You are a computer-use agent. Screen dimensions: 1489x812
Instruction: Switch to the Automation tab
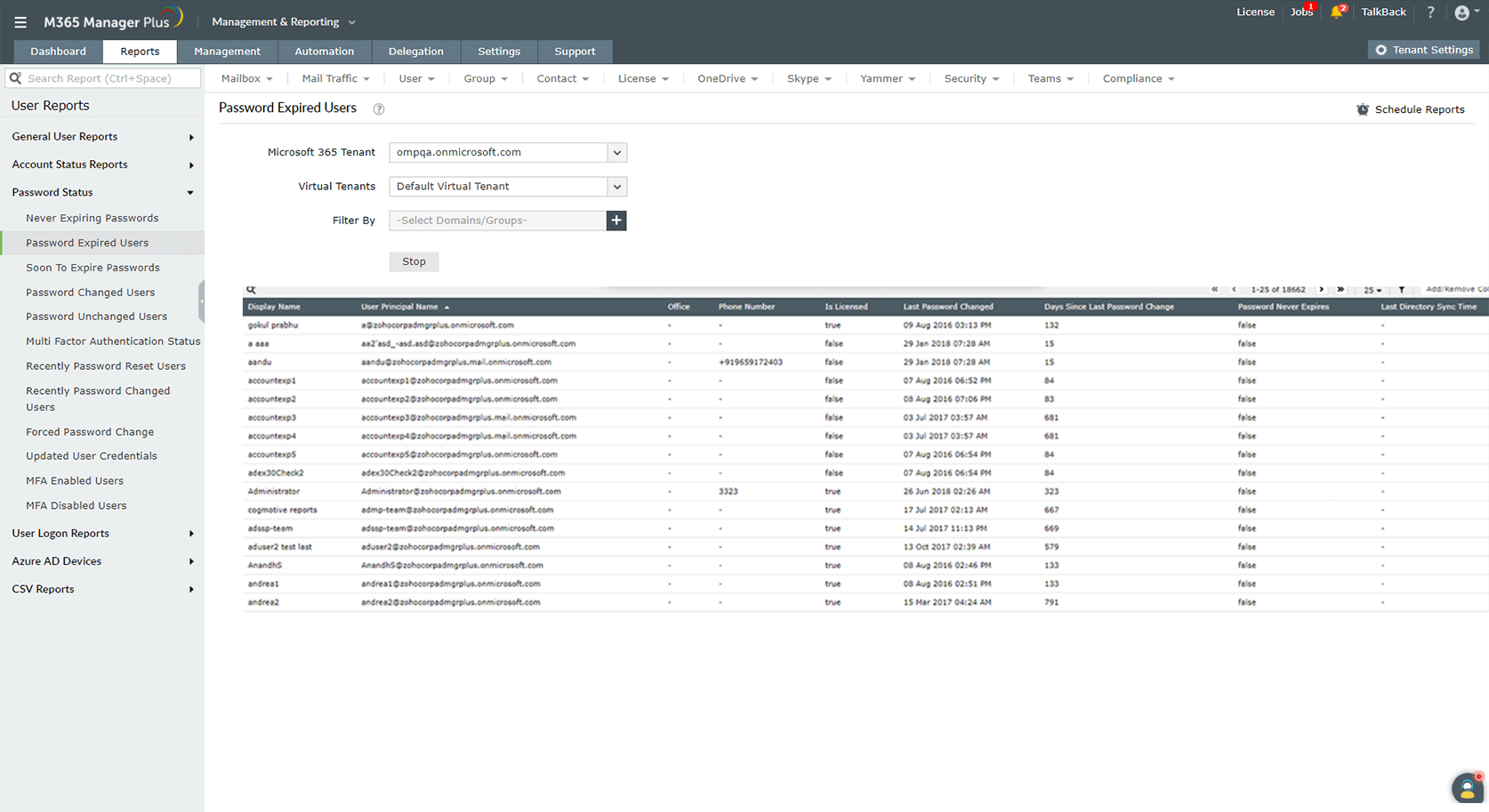(x=325, y=52)
